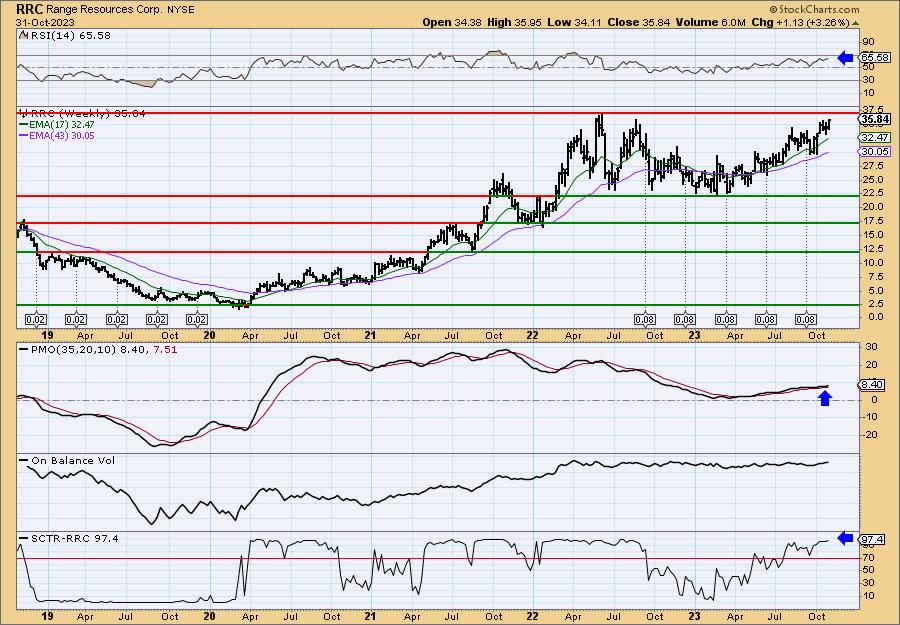900x625 pixels.
Task: Click the Volume 6.0M value
Action: [x=711, y=22]
